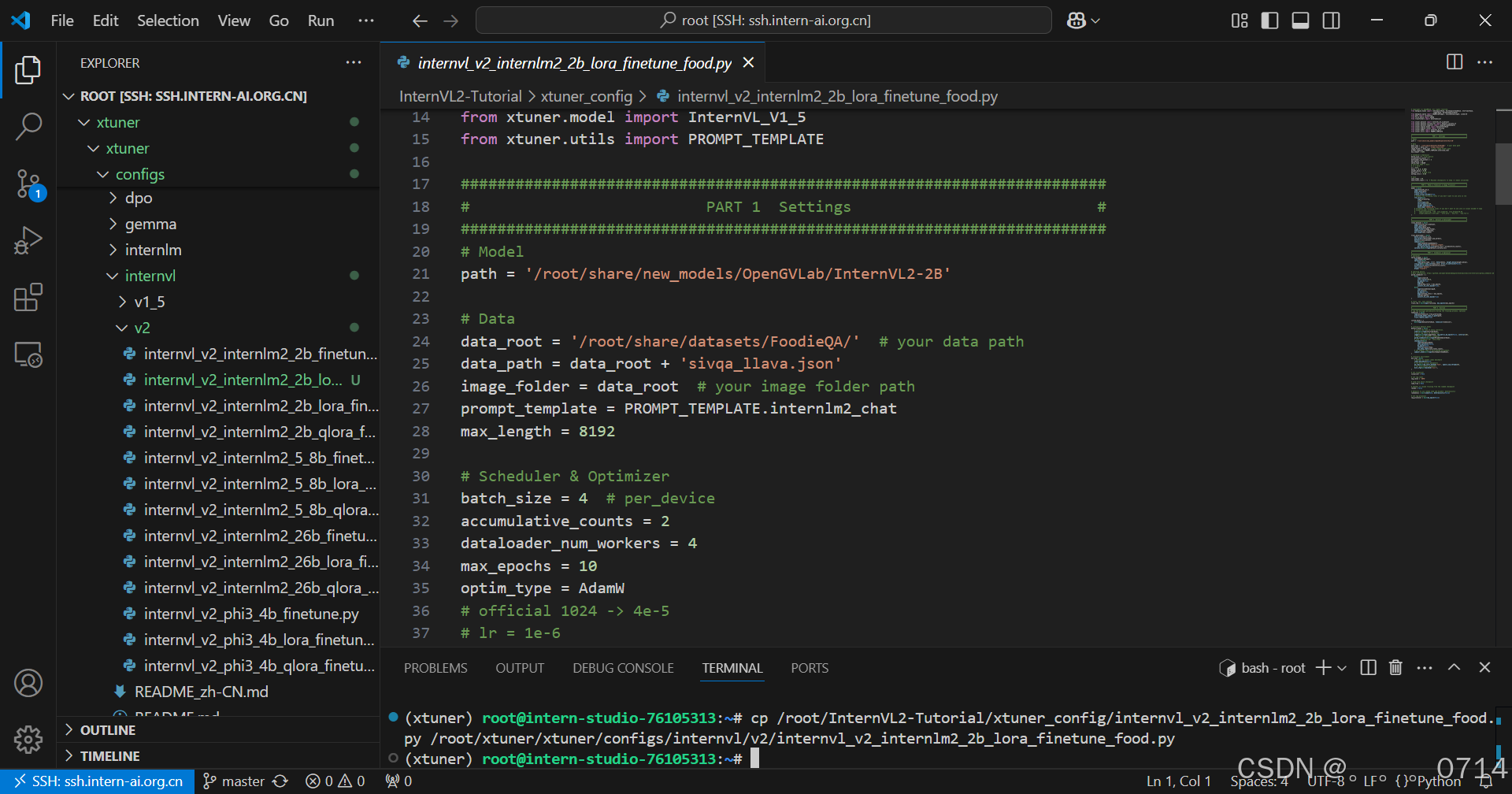Show more menu items ellipsis
Viewport: 1512px width, 794px height.
366,20
